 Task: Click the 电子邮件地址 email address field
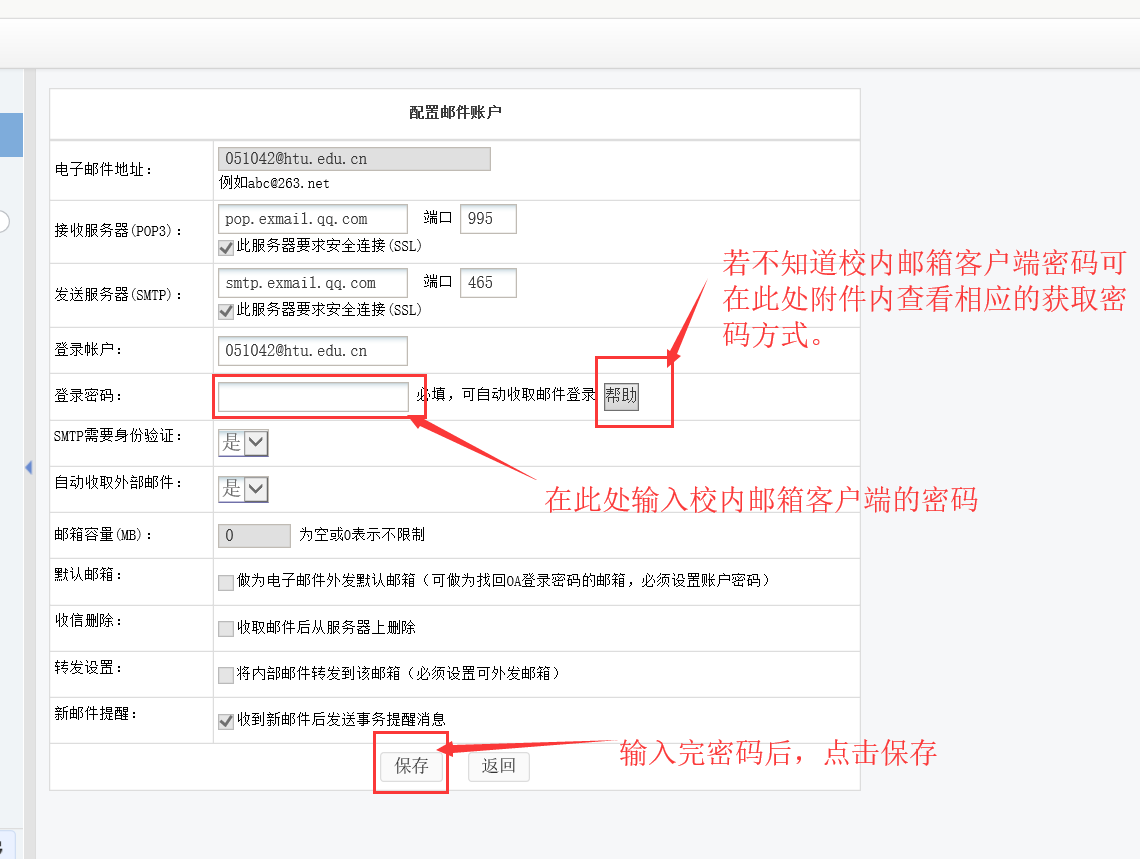[354, 159]
